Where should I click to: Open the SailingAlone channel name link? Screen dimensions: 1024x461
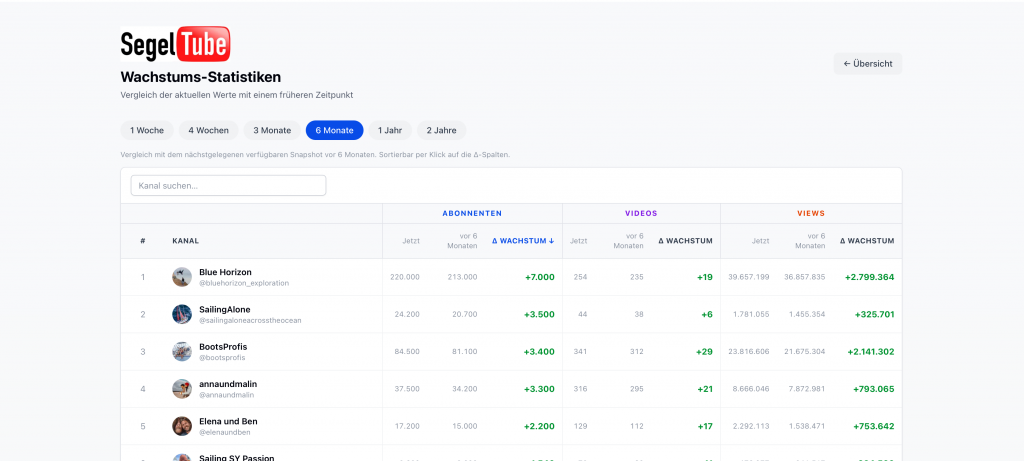[x=225, y=309]
